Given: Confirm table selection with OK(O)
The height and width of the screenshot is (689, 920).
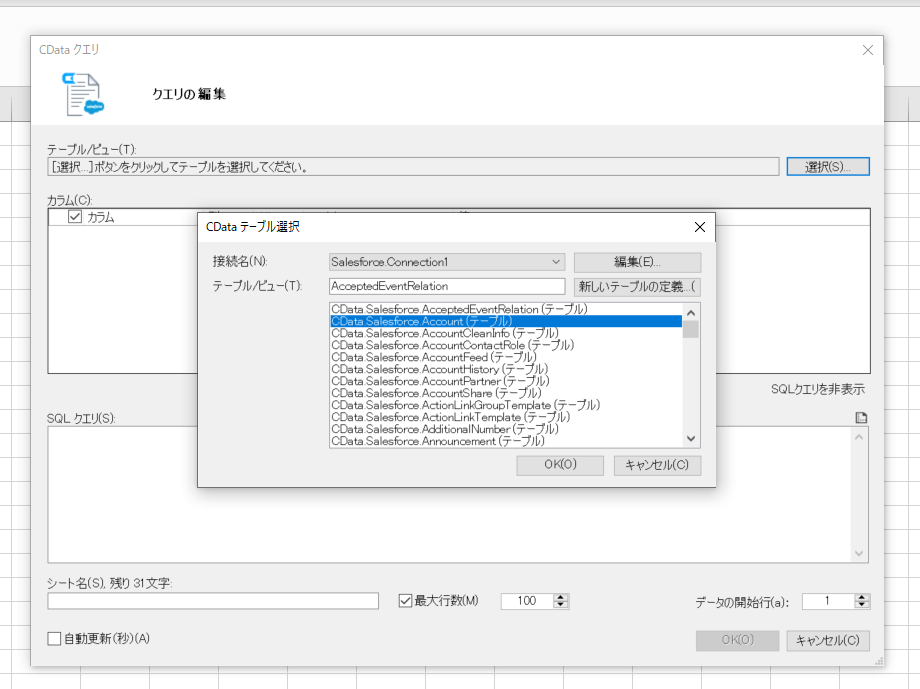Looking at the screenshot, I should tap(560, 465).
